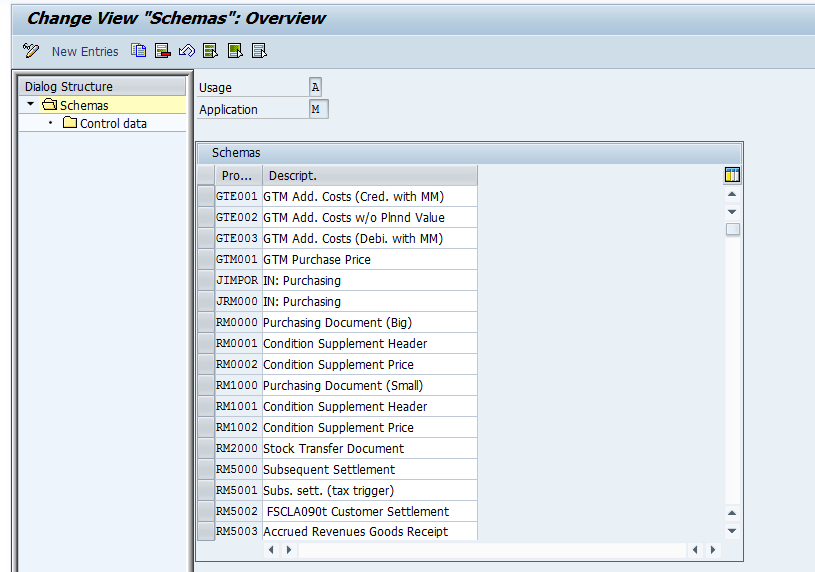
Task: Open the table column configuration icon
Action: tap(732, 175)
